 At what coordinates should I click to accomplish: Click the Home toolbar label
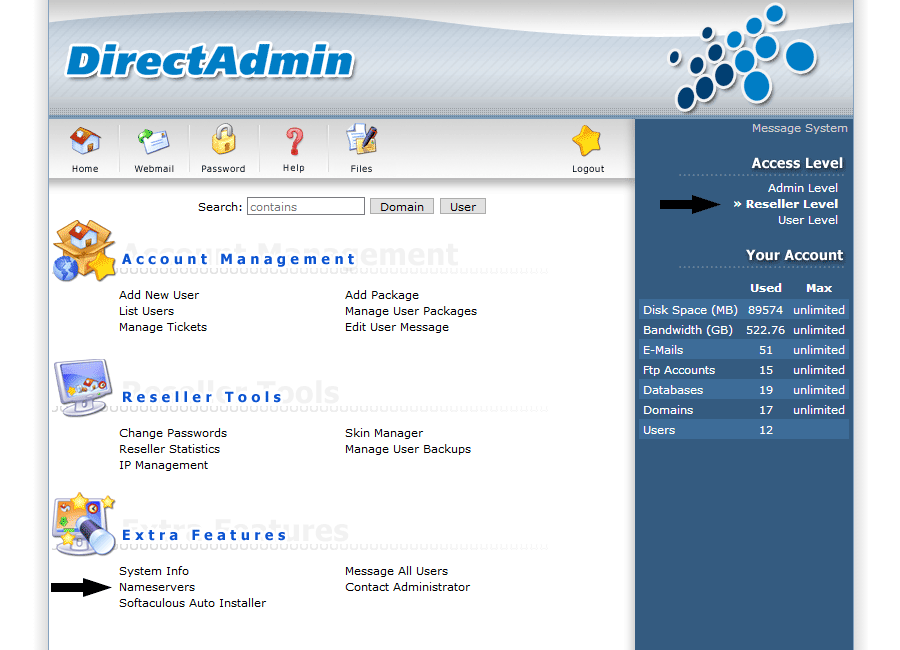85,169
